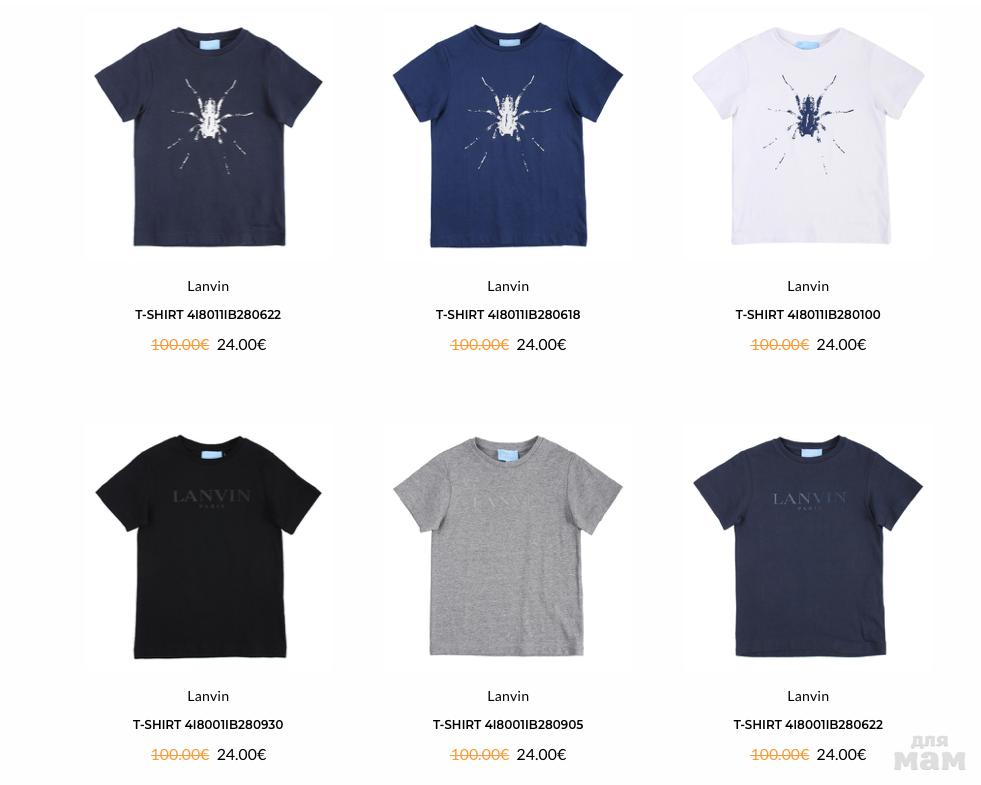Click the 24.00€ price of white spider shirt
The height and width of the screenshot is (785, 981).
click(x=841, y=345)
